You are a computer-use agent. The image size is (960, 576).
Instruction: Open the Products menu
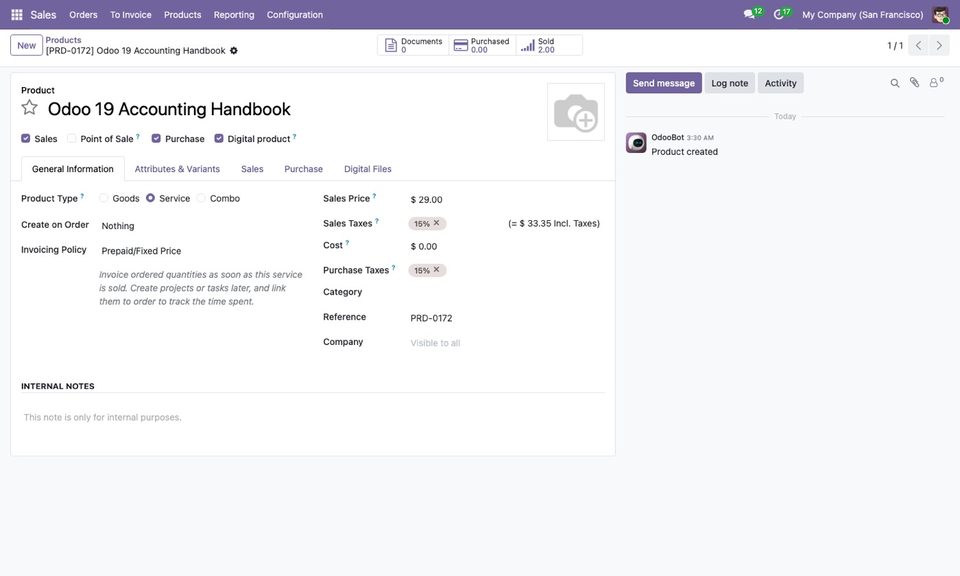click(x=182, y=15)
